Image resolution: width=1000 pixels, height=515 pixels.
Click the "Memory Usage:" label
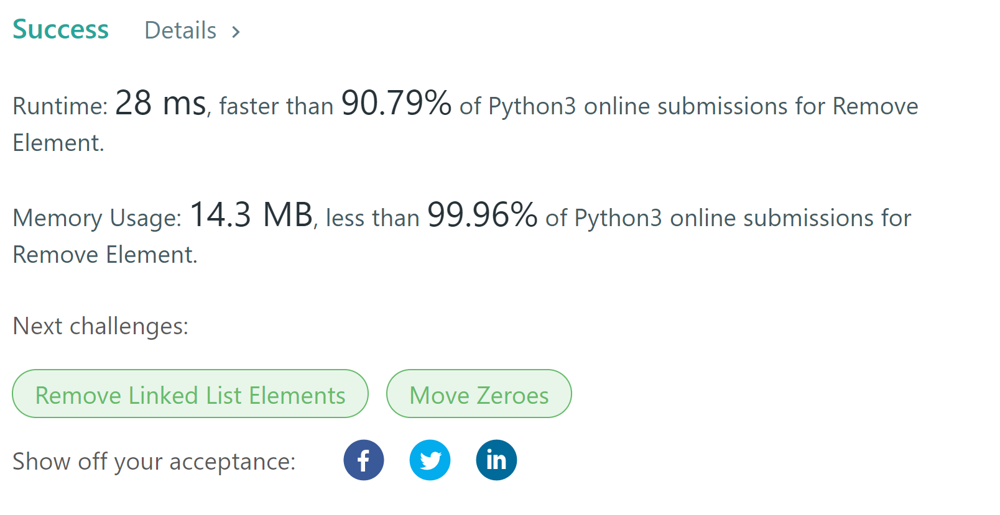pos(97,218)
